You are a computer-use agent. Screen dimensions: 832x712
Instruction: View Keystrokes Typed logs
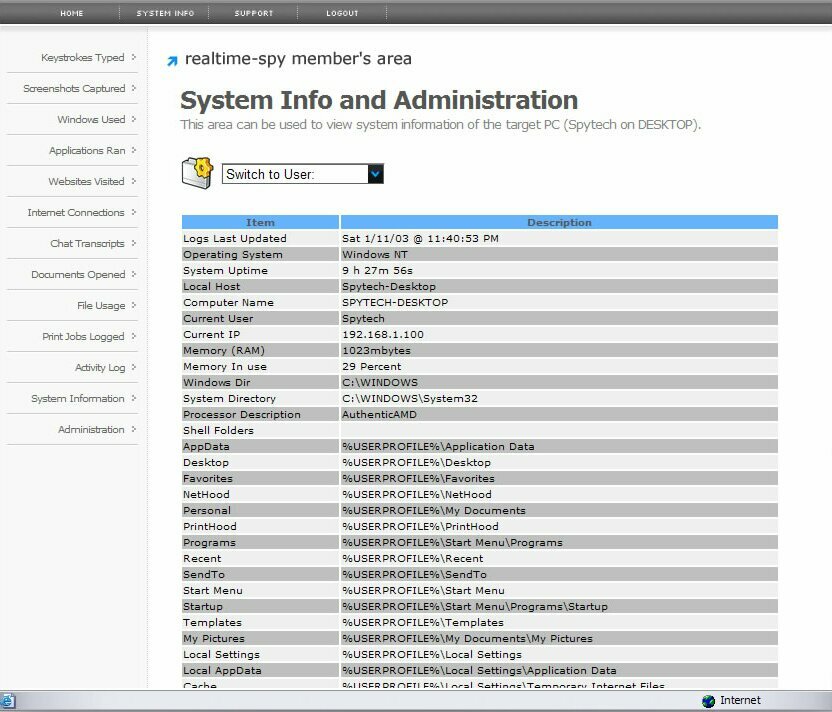(x=82, y=58)
